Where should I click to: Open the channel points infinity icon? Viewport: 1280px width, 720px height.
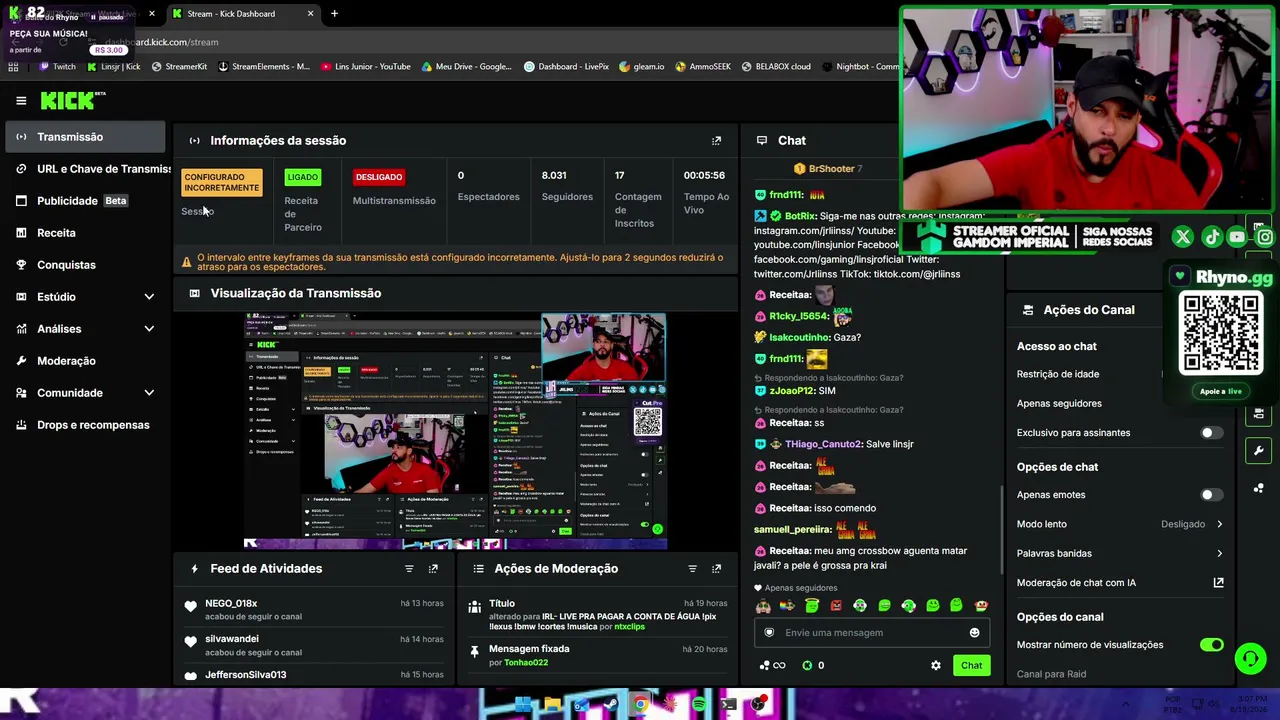click(x=774, y=666)
